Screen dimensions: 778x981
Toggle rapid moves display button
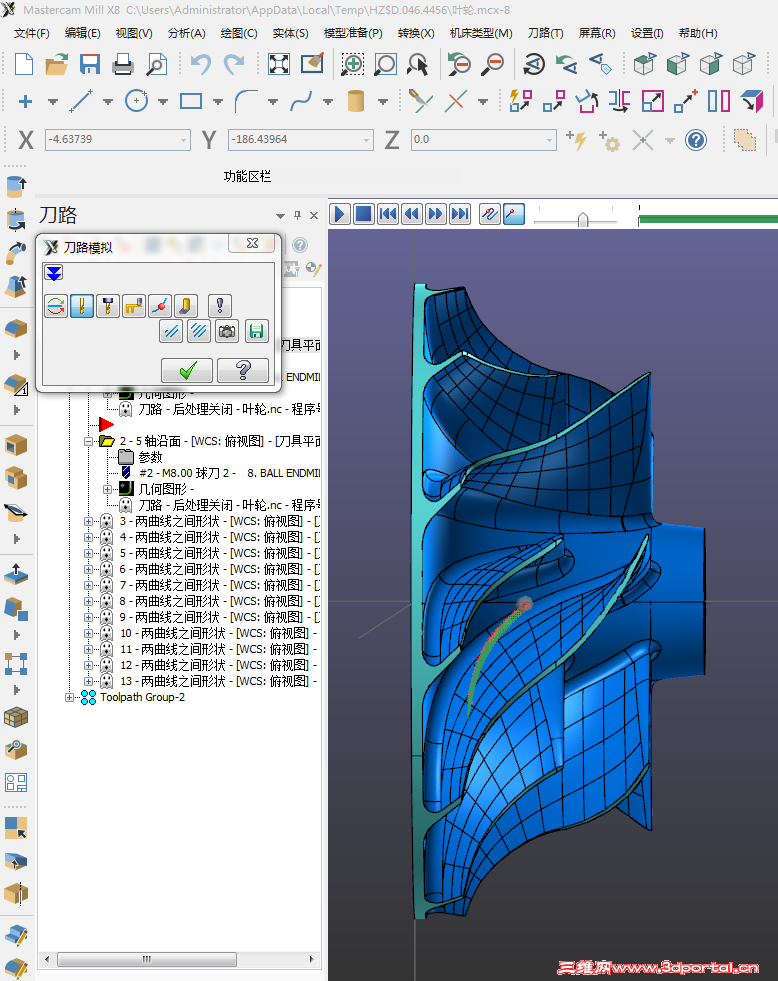[x=134, y=306]
